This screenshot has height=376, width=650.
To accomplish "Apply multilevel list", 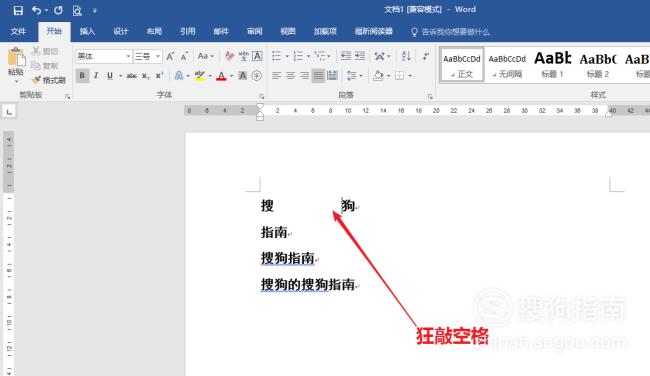I will pos(320,56).
